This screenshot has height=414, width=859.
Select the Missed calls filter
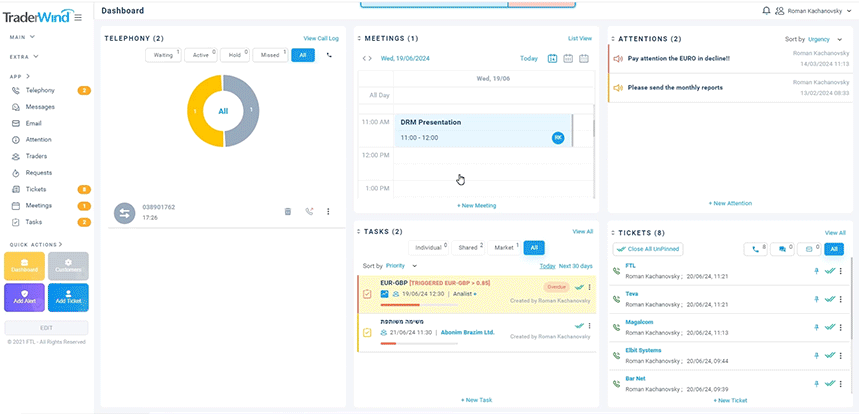pyautogui.click(x=268, y=55)
